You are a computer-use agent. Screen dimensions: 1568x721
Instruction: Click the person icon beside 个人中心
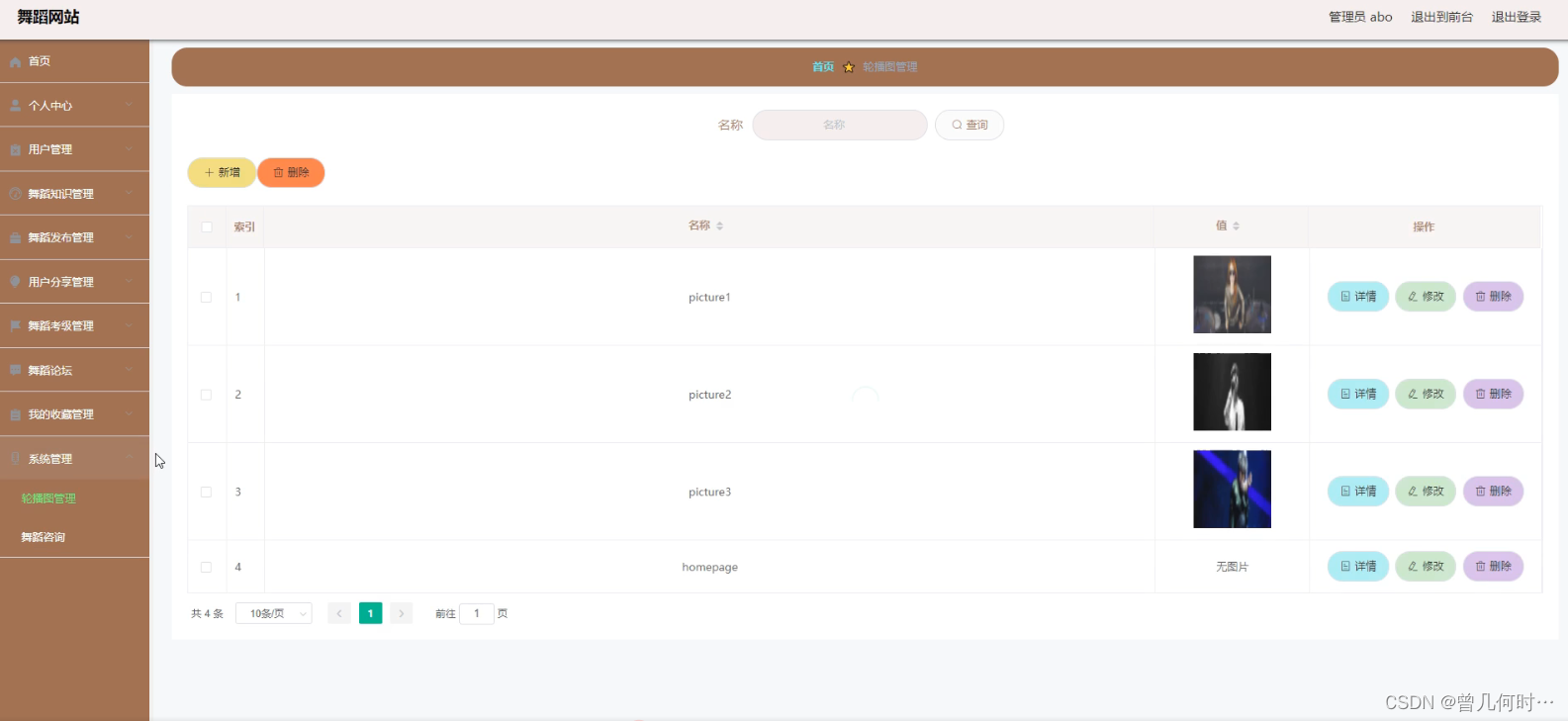(16, 105)
